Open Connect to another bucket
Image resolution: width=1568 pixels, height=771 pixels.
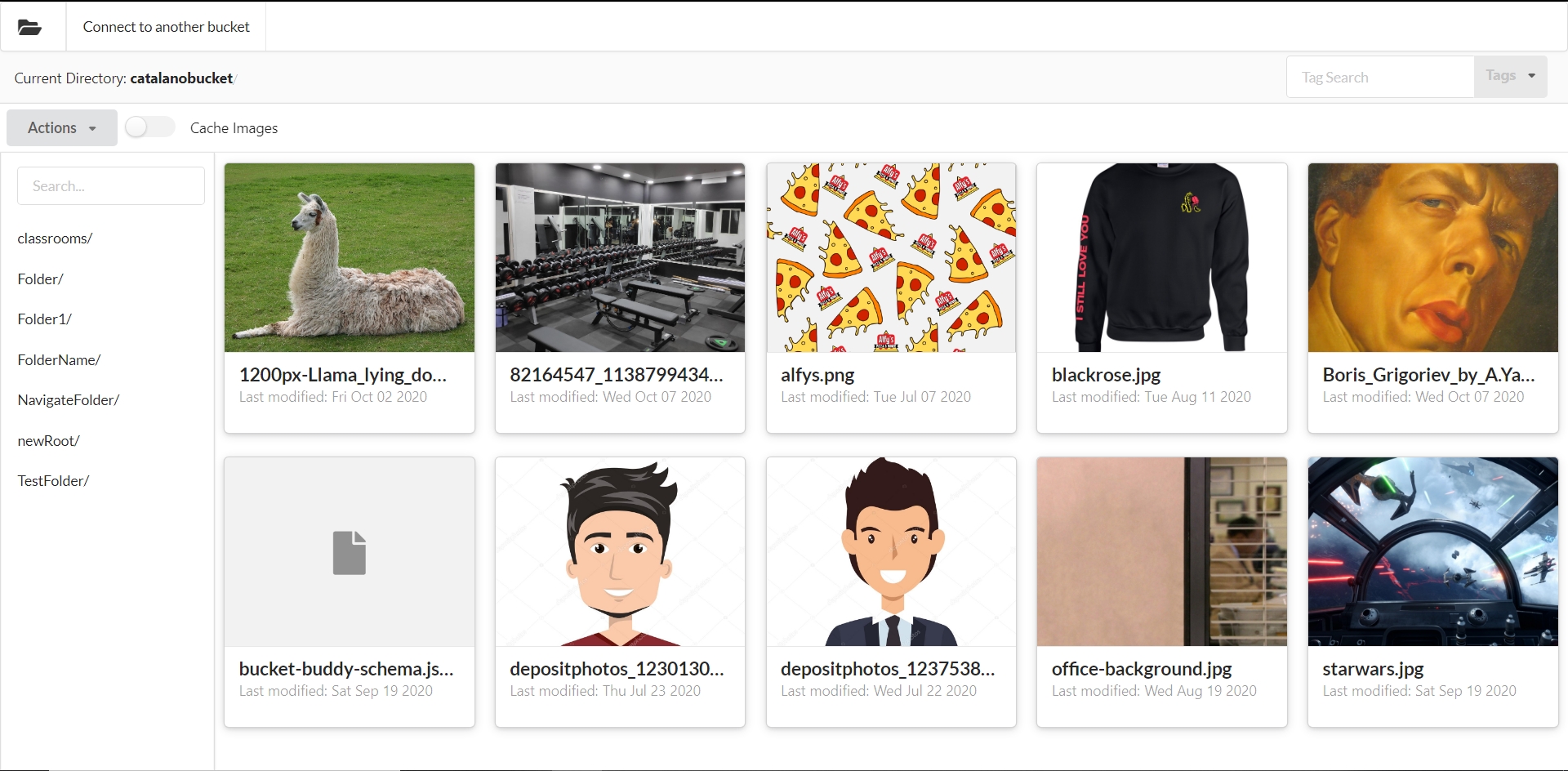(166, 27)
